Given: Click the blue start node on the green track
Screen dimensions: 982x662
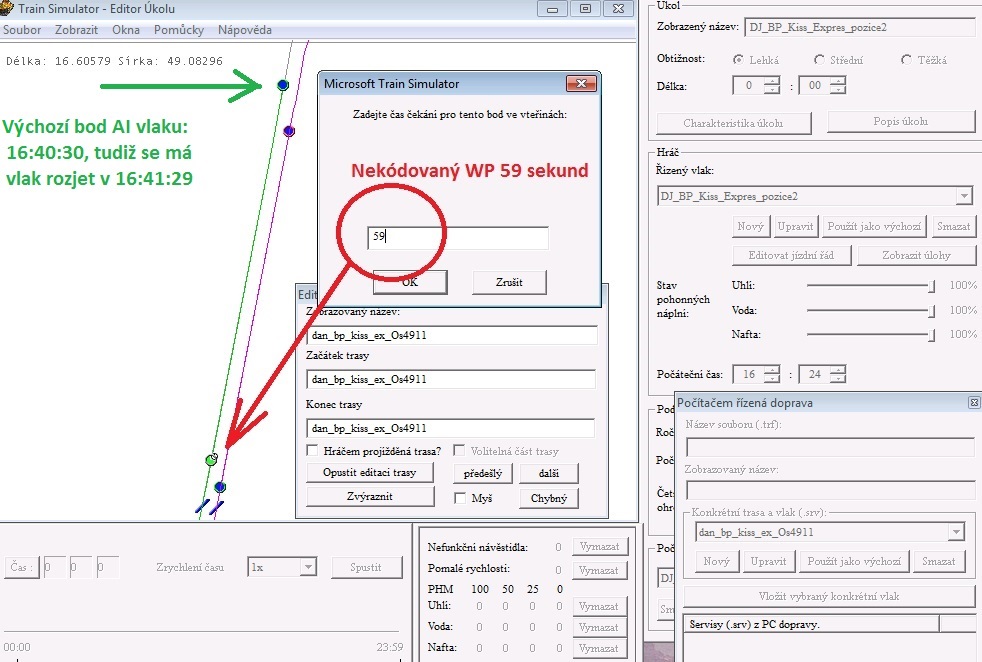Looking at the screenshot, I should pos(283,86).
